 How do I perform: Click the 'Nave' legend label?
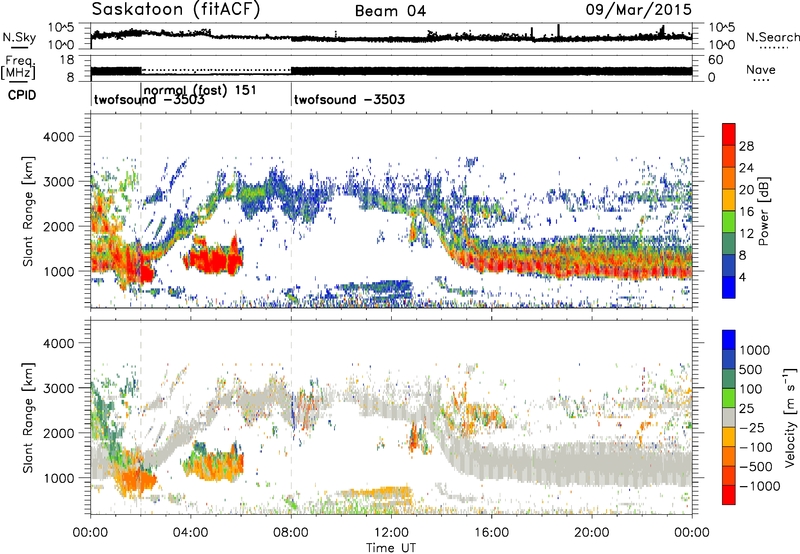[761, 69]
